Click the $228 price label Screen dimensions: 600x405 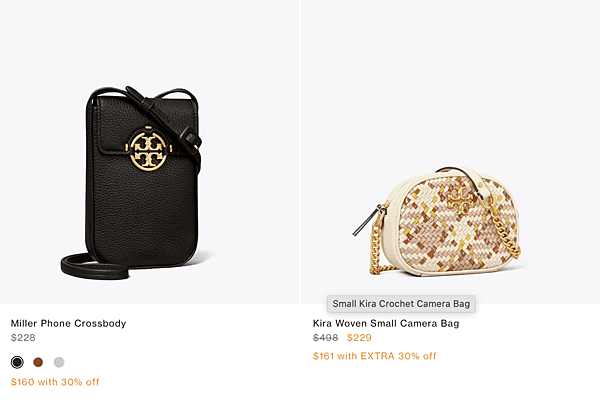click(x=23, y=338)
